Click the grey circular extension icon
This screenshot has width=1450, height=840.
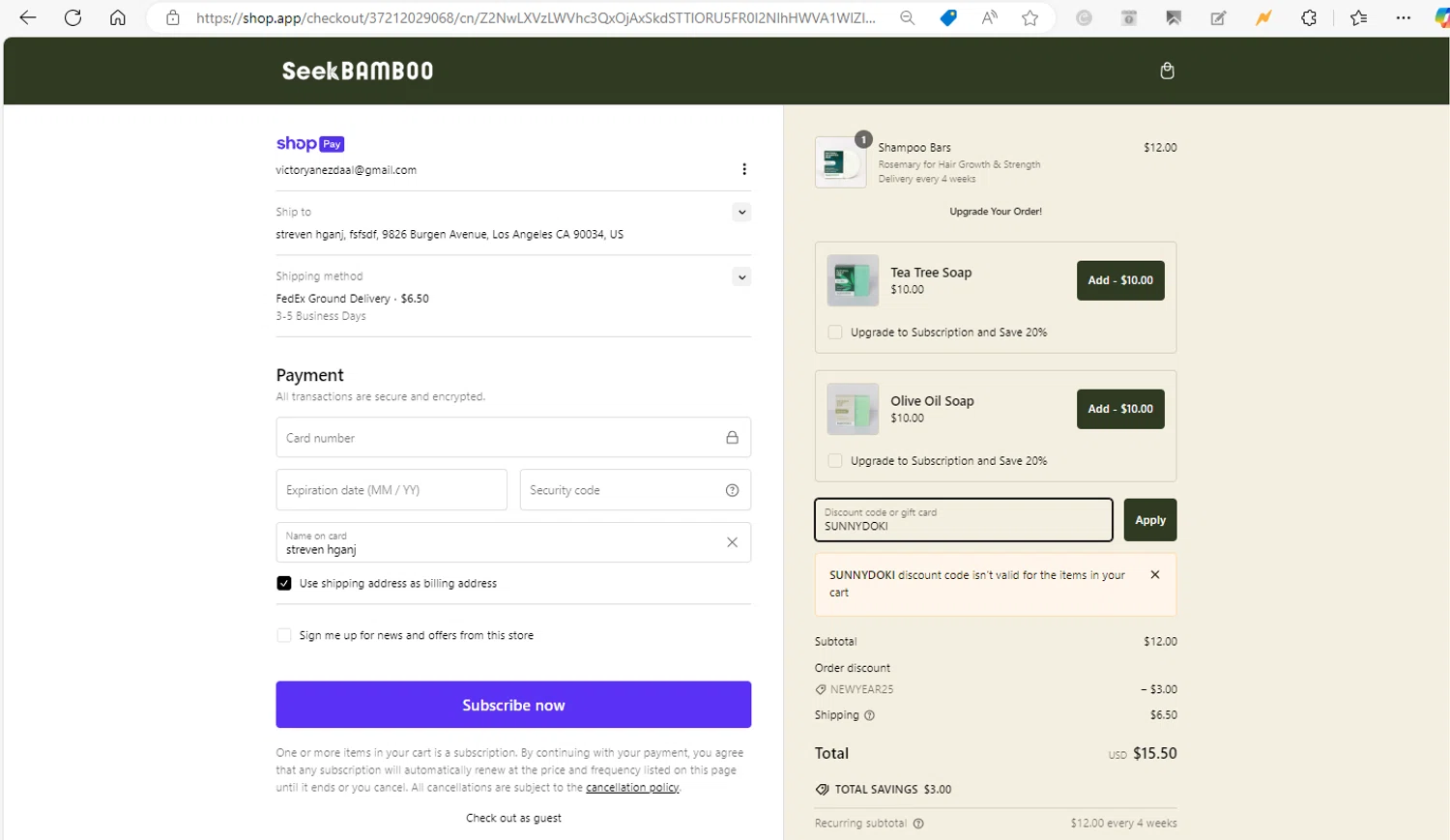point(1084,17)
